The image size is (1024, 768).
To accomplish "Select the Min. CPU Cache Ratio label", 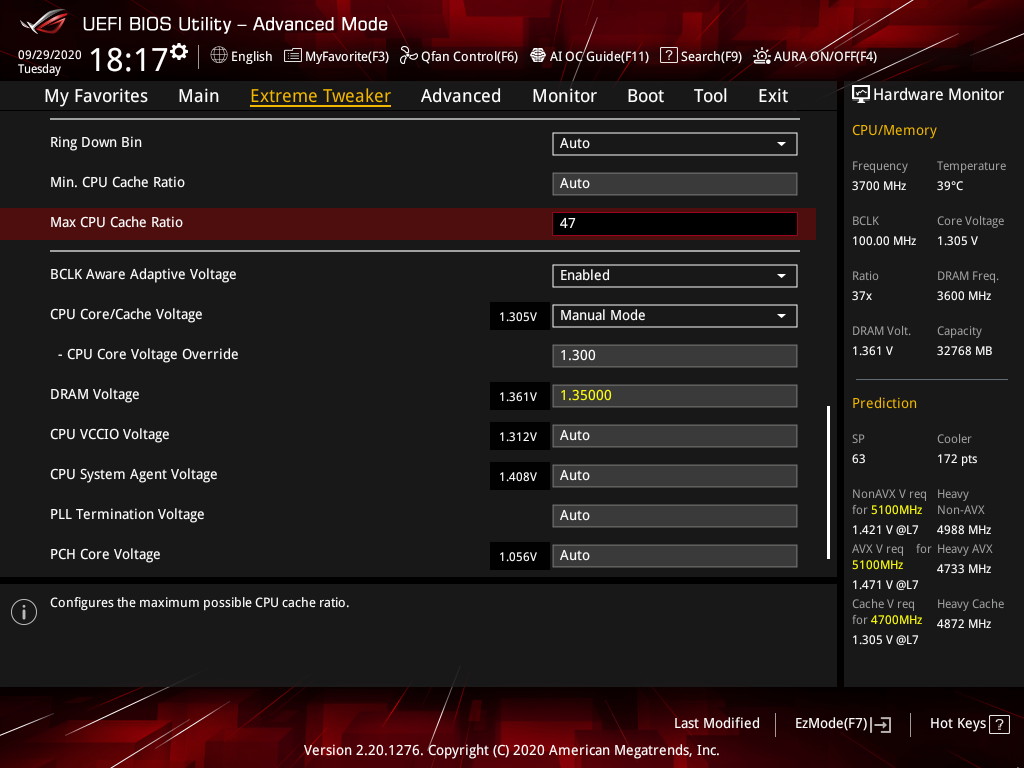I will [x=118, y=182].
